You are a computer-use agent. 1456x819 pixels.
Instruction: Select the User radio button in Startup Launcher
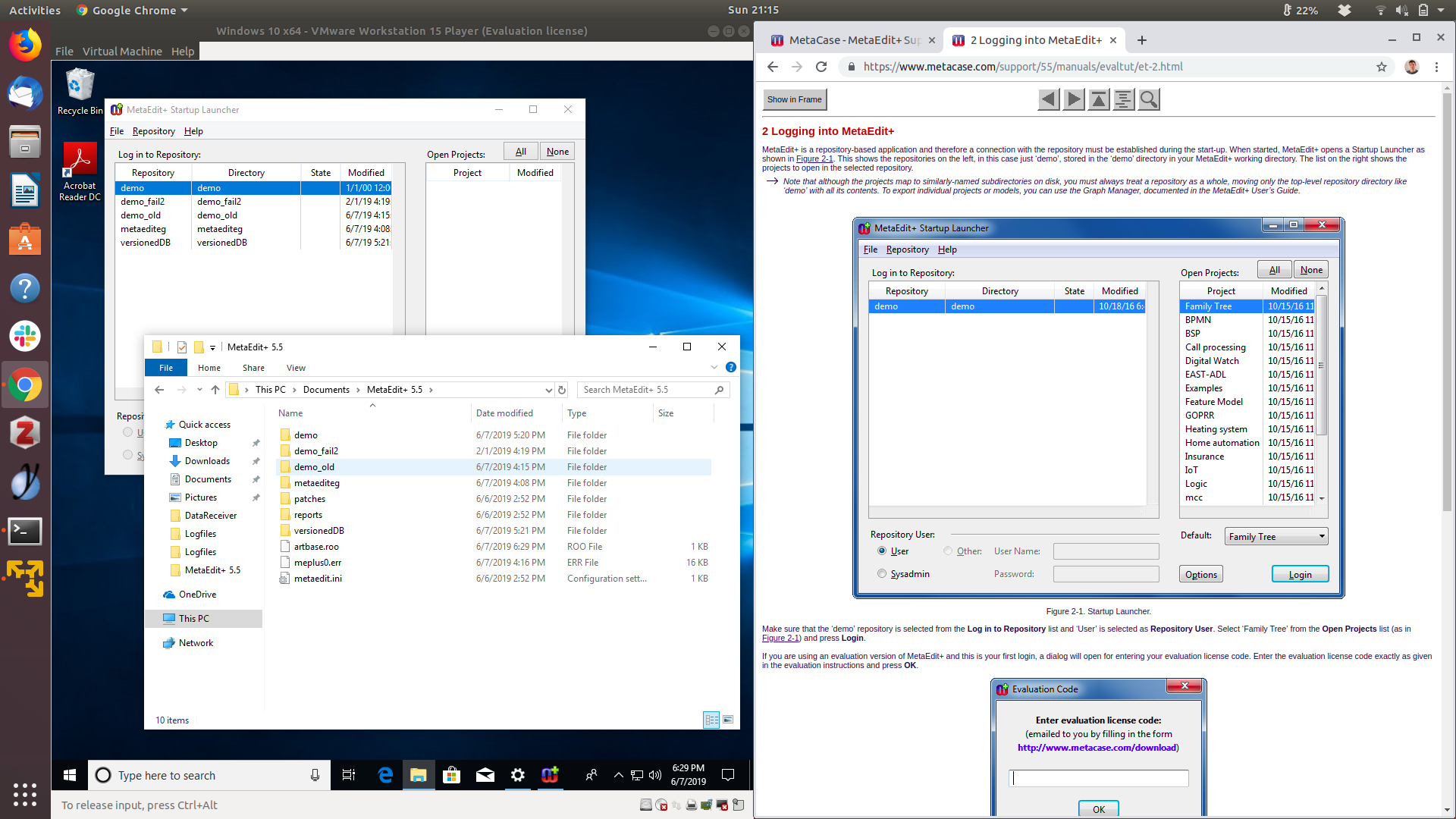(127, 432)
